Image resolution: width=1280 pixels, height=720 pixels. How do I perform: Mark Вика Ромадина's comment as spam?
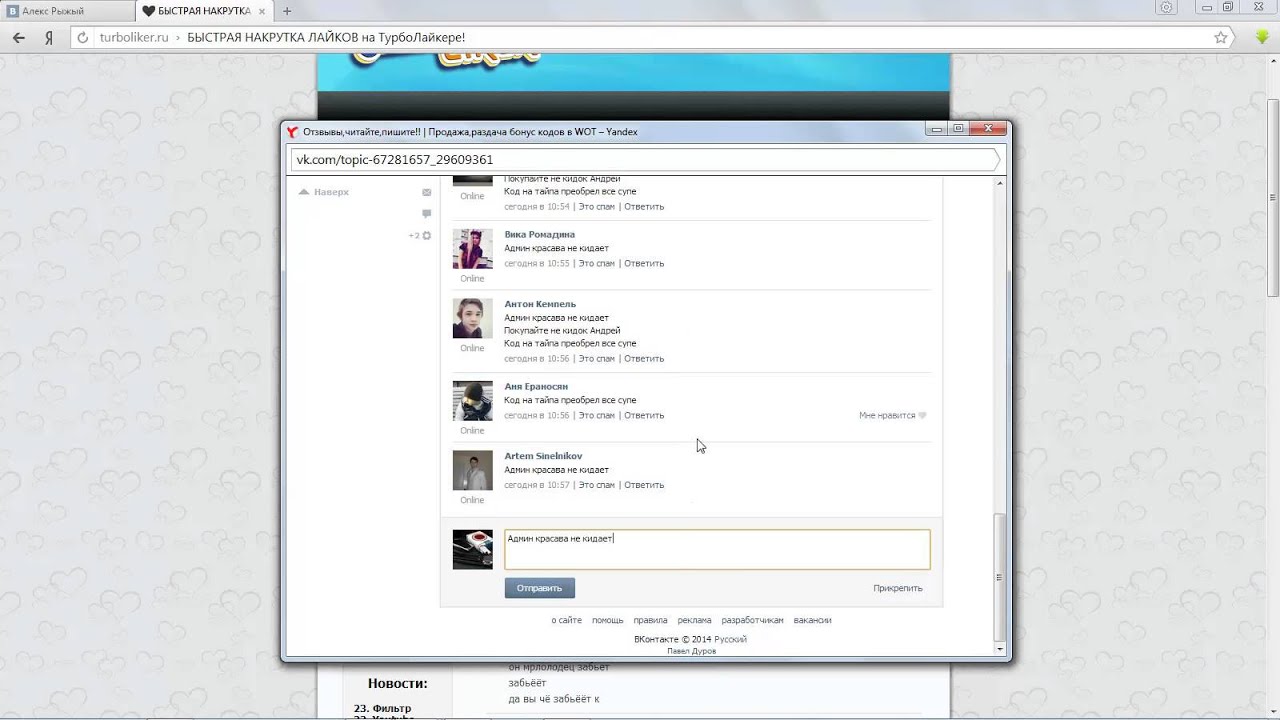[597, 264]
